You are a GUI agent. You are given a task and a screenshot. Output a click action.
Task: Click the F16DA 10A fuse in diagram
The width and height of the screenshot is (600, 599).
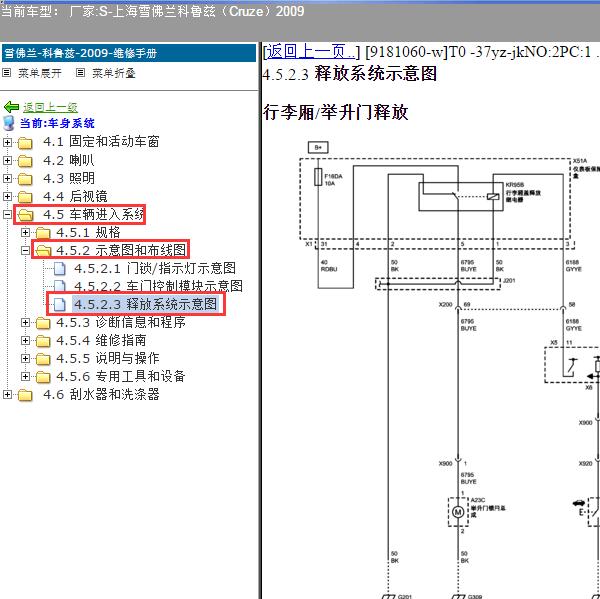(318, 177)
